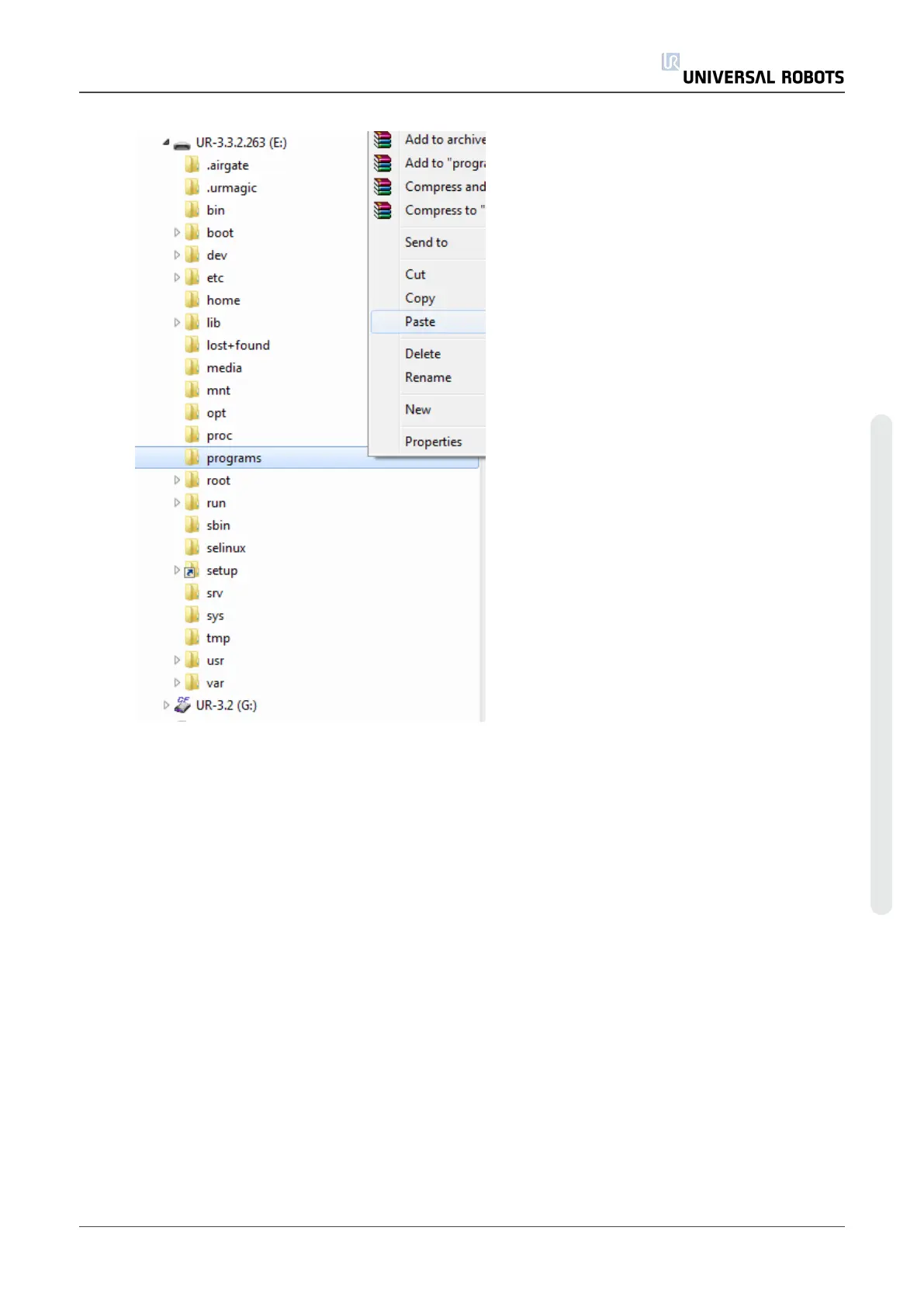Click the sys folder icon
Image resolution: width=924 pixels, height=1307 pixels.
pos(192,615)
